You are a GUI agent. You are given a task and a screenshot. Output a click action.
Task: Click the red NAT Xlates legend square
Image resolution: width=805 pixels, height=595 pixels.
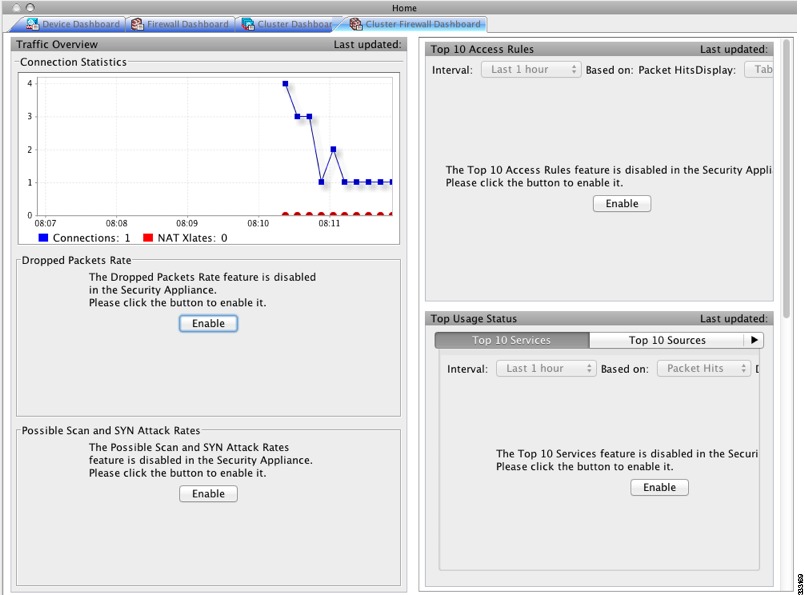tap(148, 238)
